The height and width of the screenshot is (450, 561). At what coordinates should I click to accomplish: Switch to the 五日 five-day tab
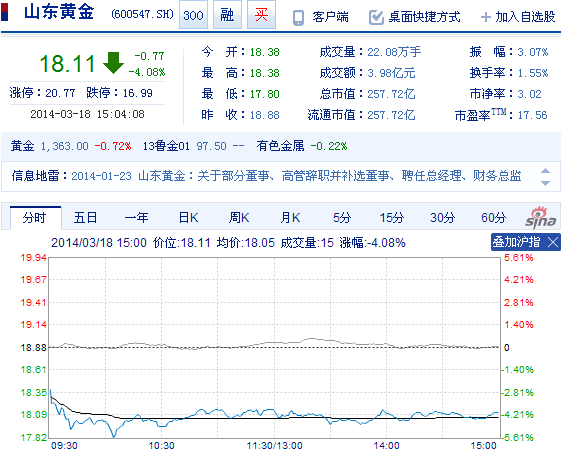pyautogui.click(x=86, y=218)
